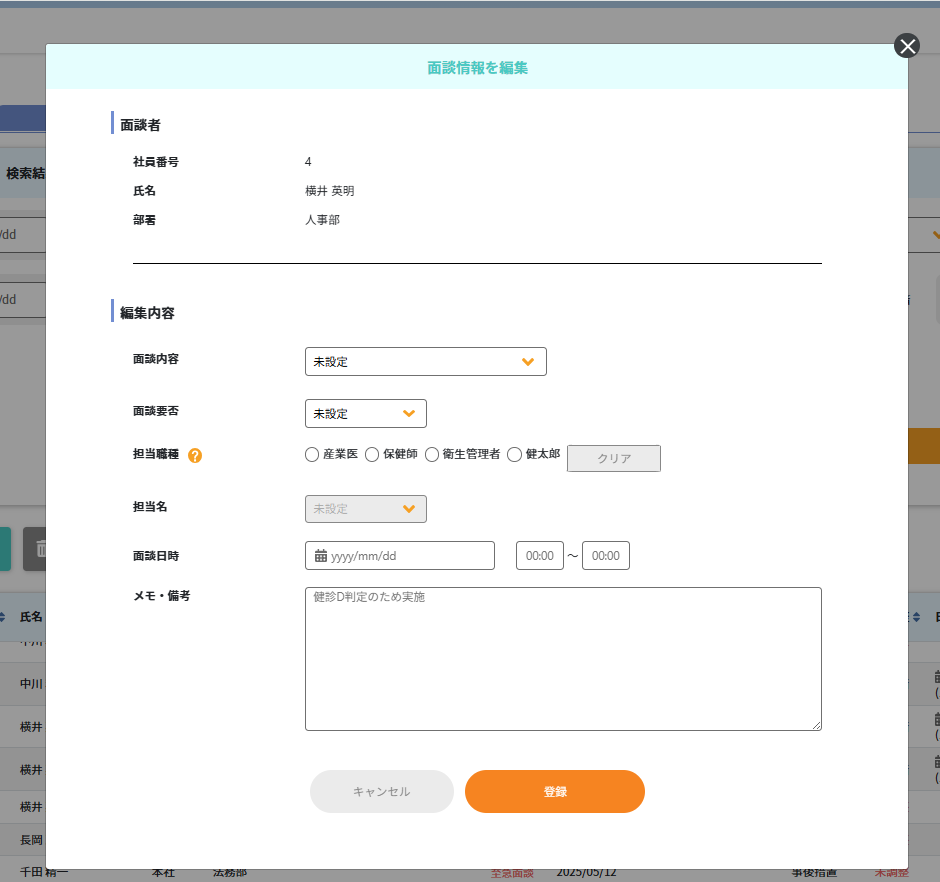Screen dimensions: 940x882
Task: Click the orange chevron in 面談要否 dropdown
Action: 409,413
